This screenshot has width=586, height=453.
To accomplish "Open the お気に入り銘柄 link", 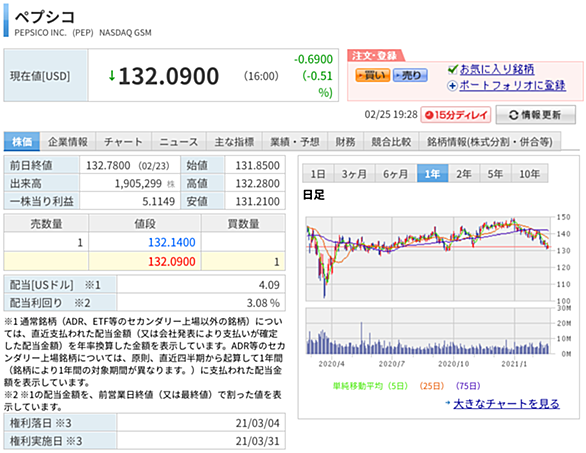I will coord(497,69).
